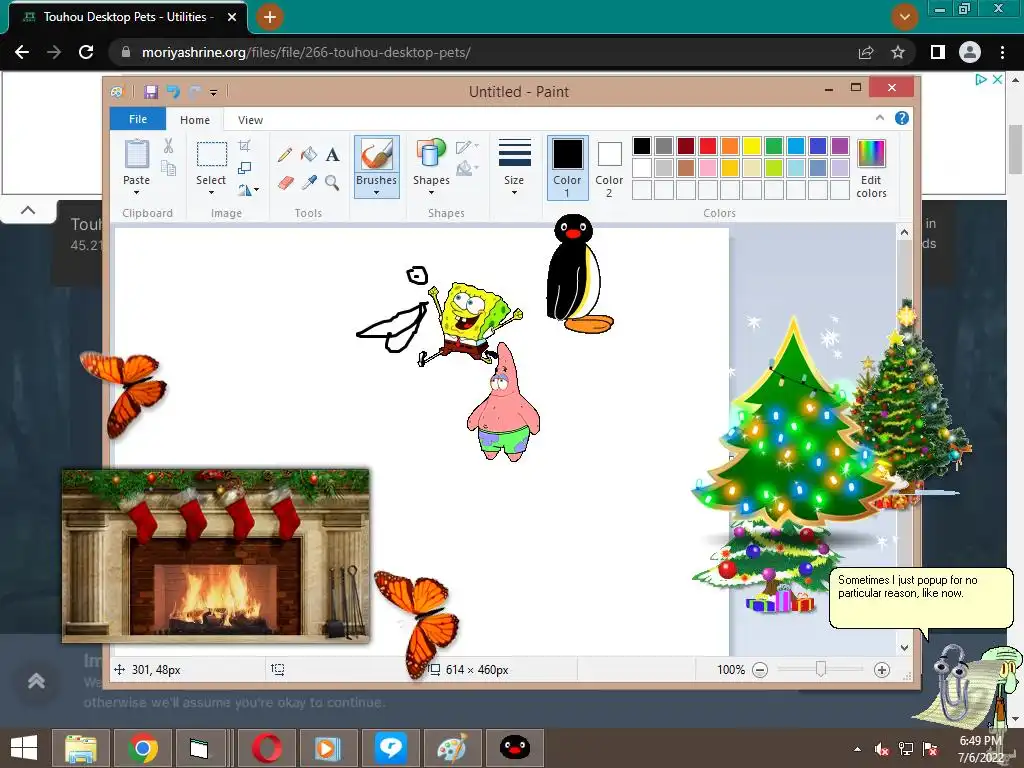Open the File menu in Paint
Viewport: 1024px width, 768px height.
(x=138, y=119)
